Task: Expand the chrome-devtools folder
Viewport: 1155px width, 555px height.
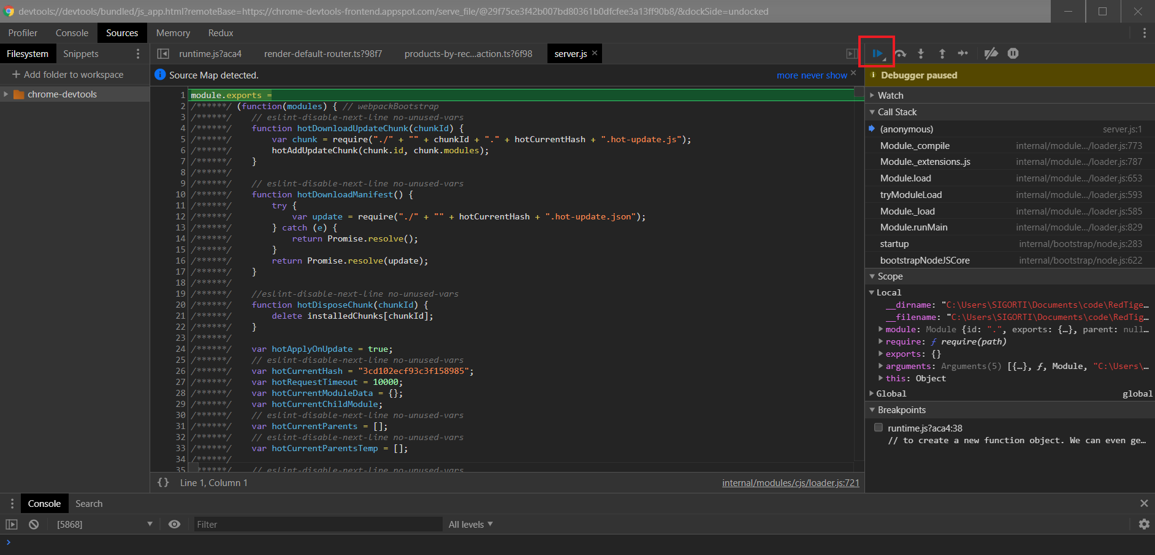Action: tap(7, 94)
